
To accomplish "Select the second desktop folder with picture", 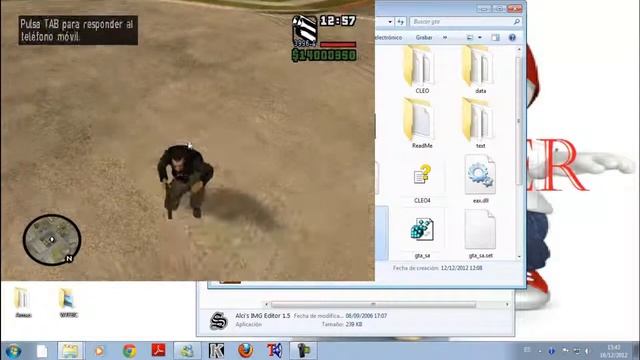I will [x=68, y=302].
